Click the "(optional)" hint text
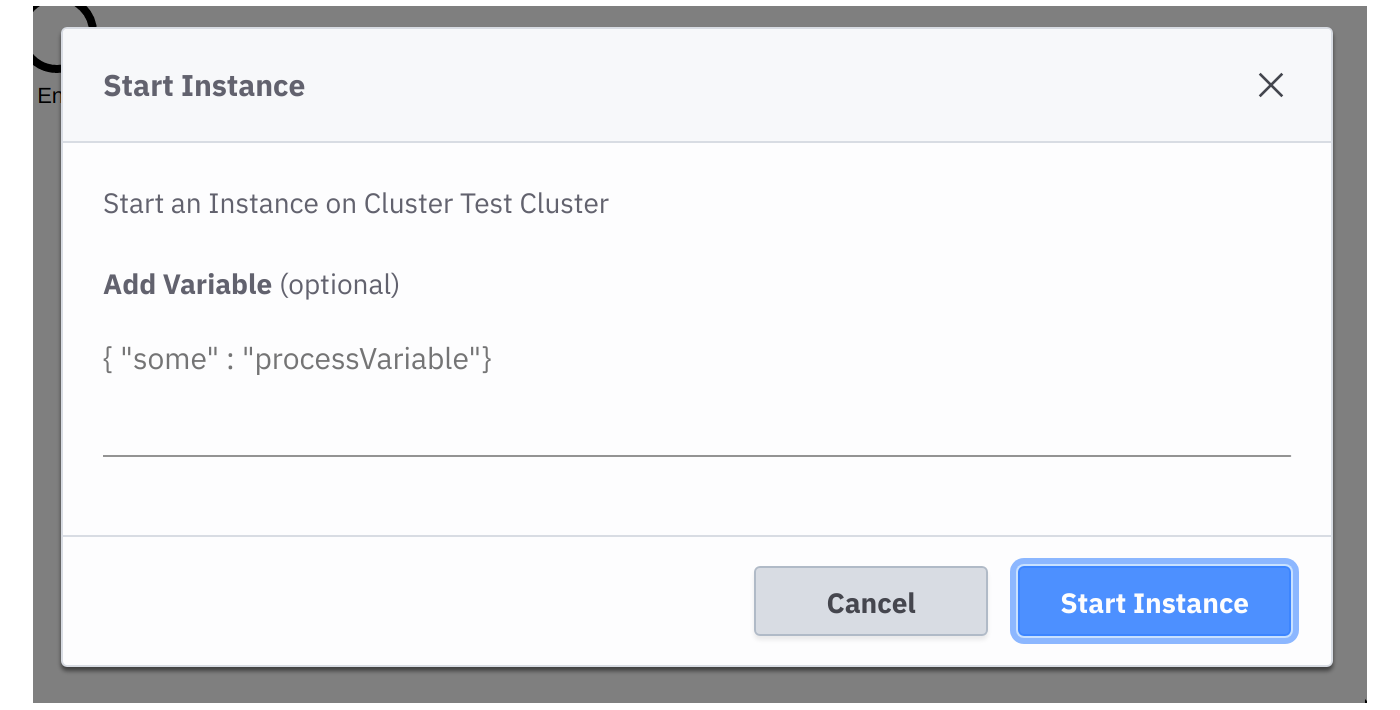The height and width of the screenshot is (710, 1400). tap(340, 285)
